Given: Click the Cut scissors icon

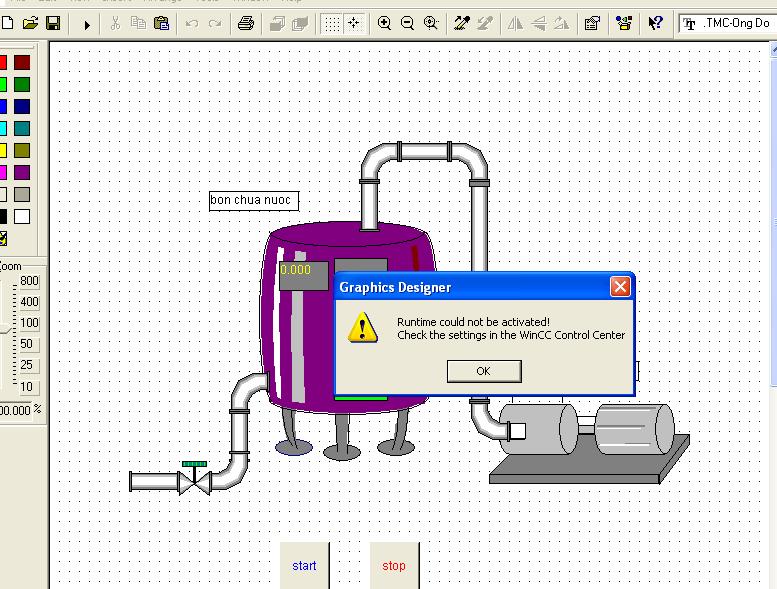Looking at the screenshot, I should pos(115,23).
